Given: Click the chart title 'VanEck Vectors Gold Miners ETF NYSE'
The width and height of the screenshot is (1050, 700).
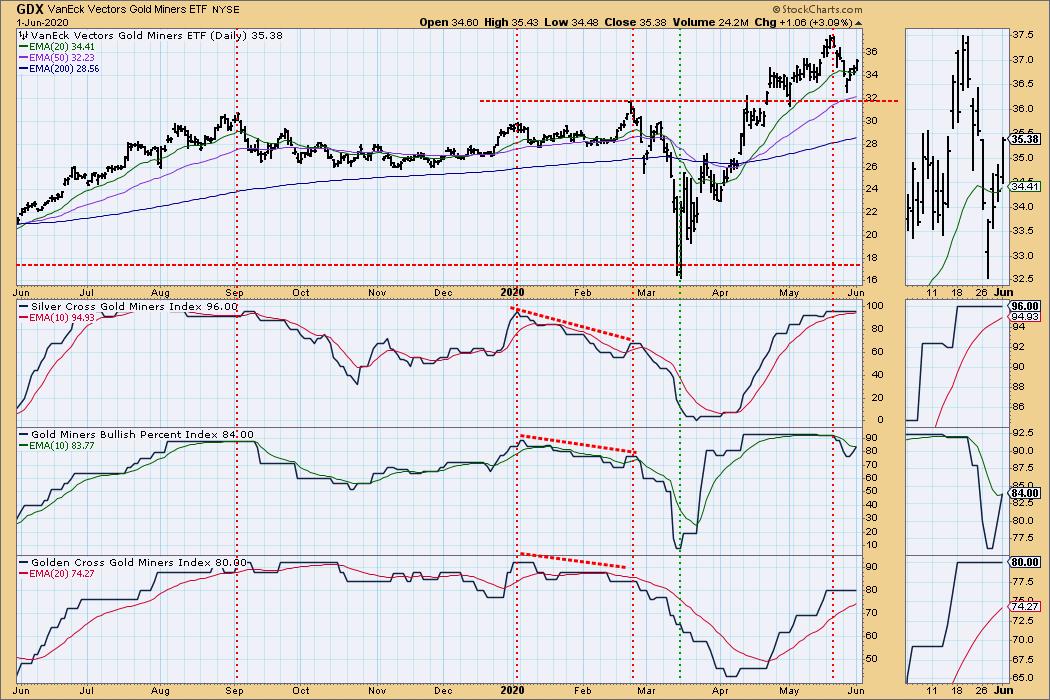Looking at the screenshot, I should (143, 10).
